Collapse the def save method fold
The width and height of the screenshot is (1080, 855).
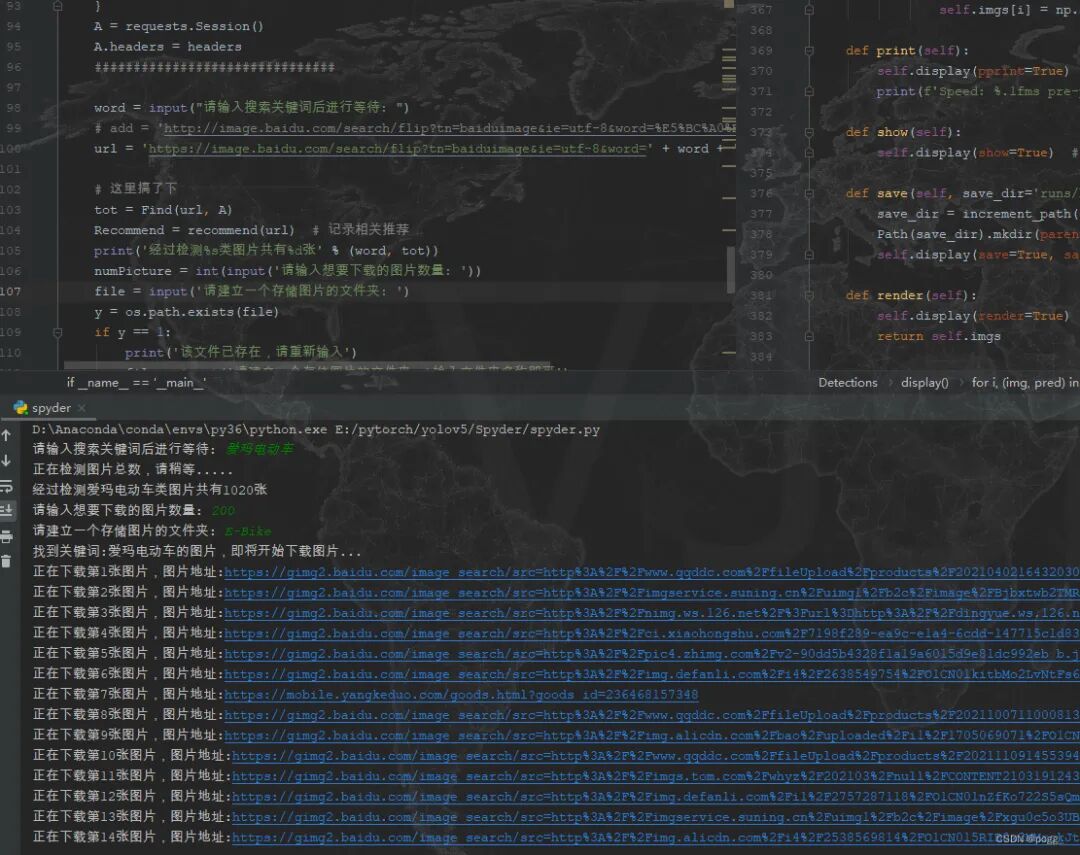[x=809, y=194]
